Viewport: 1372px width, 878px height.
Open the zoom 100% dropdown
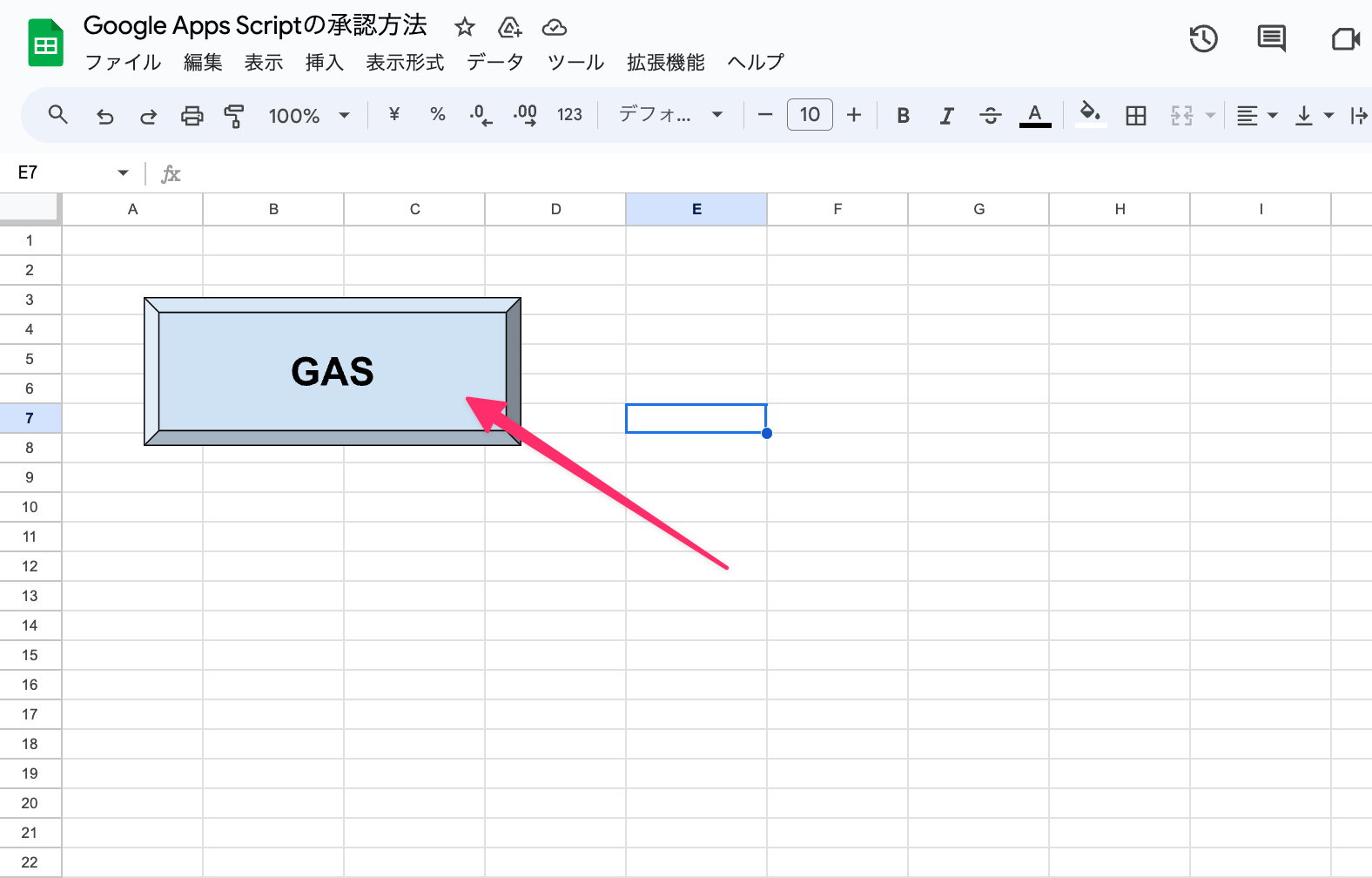coord(309,115)
